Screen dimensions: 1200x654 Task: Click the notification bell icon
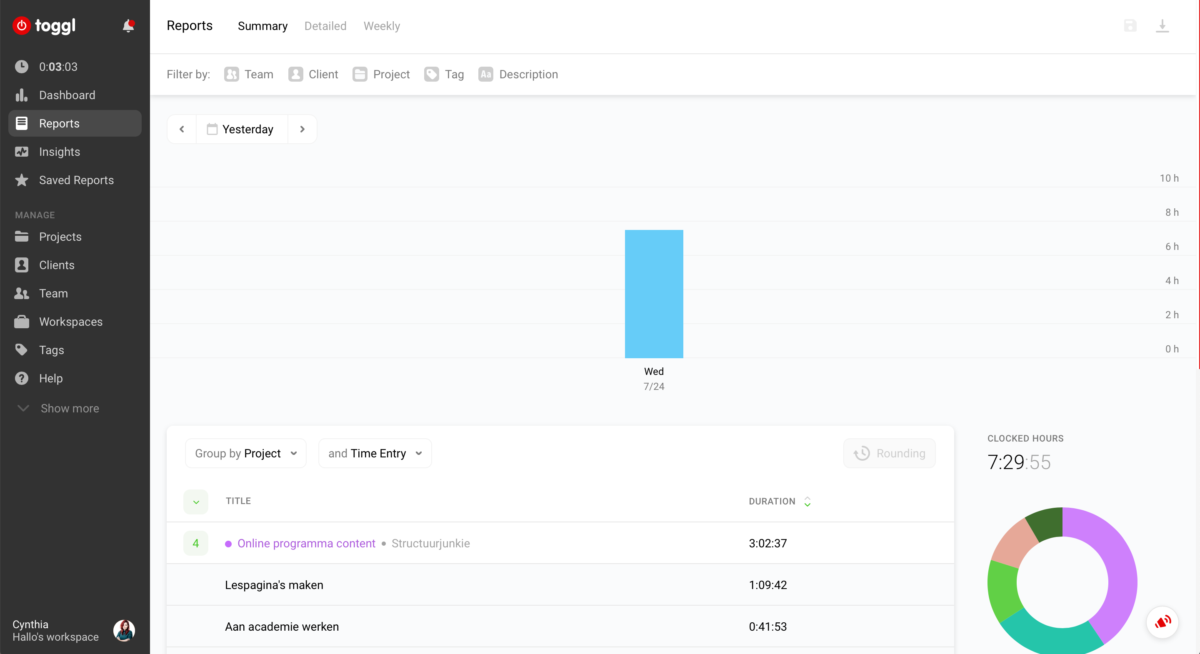point(128,26)
